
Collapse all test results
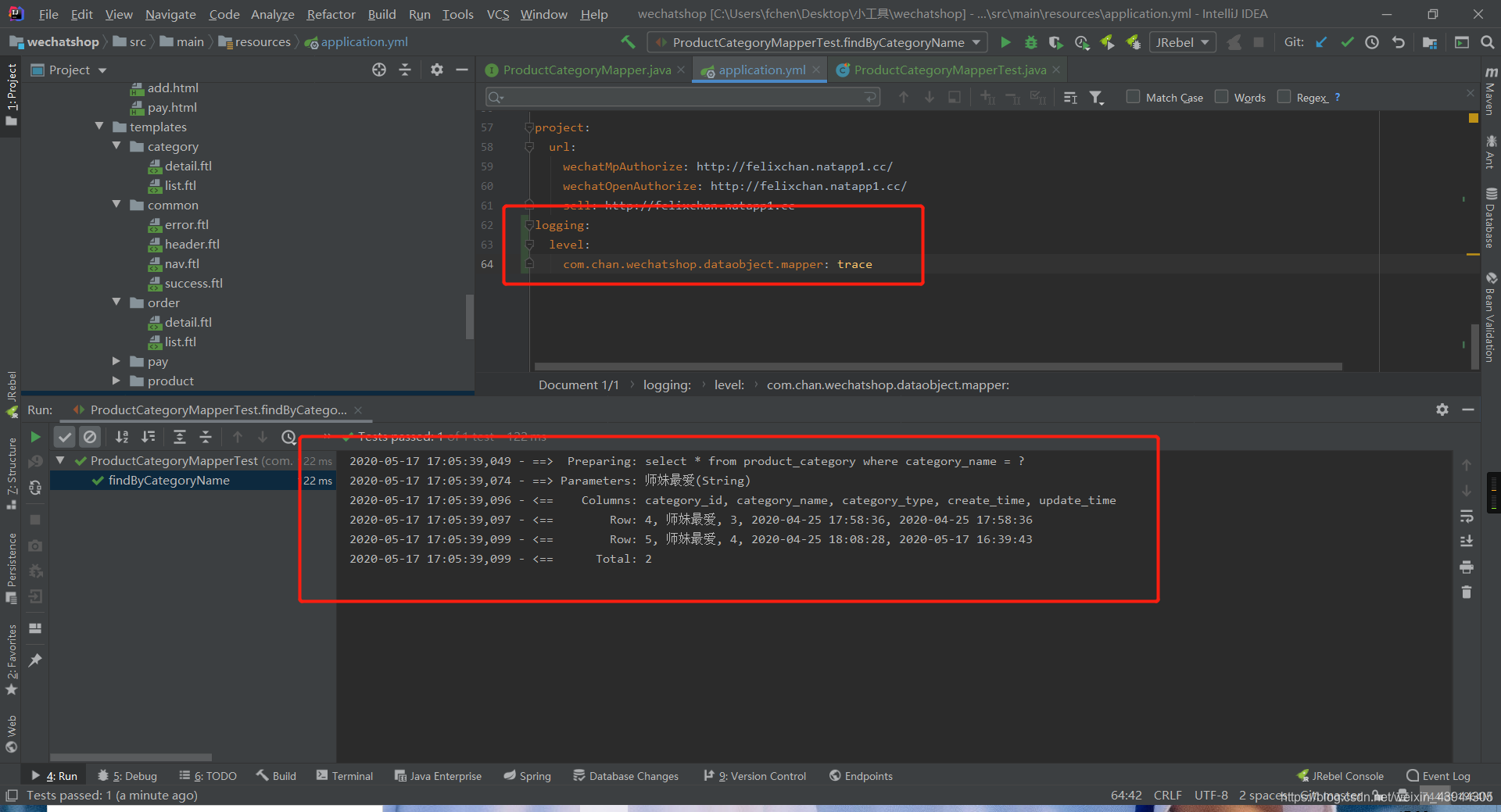pyautogui.click(x=206, y=437)
